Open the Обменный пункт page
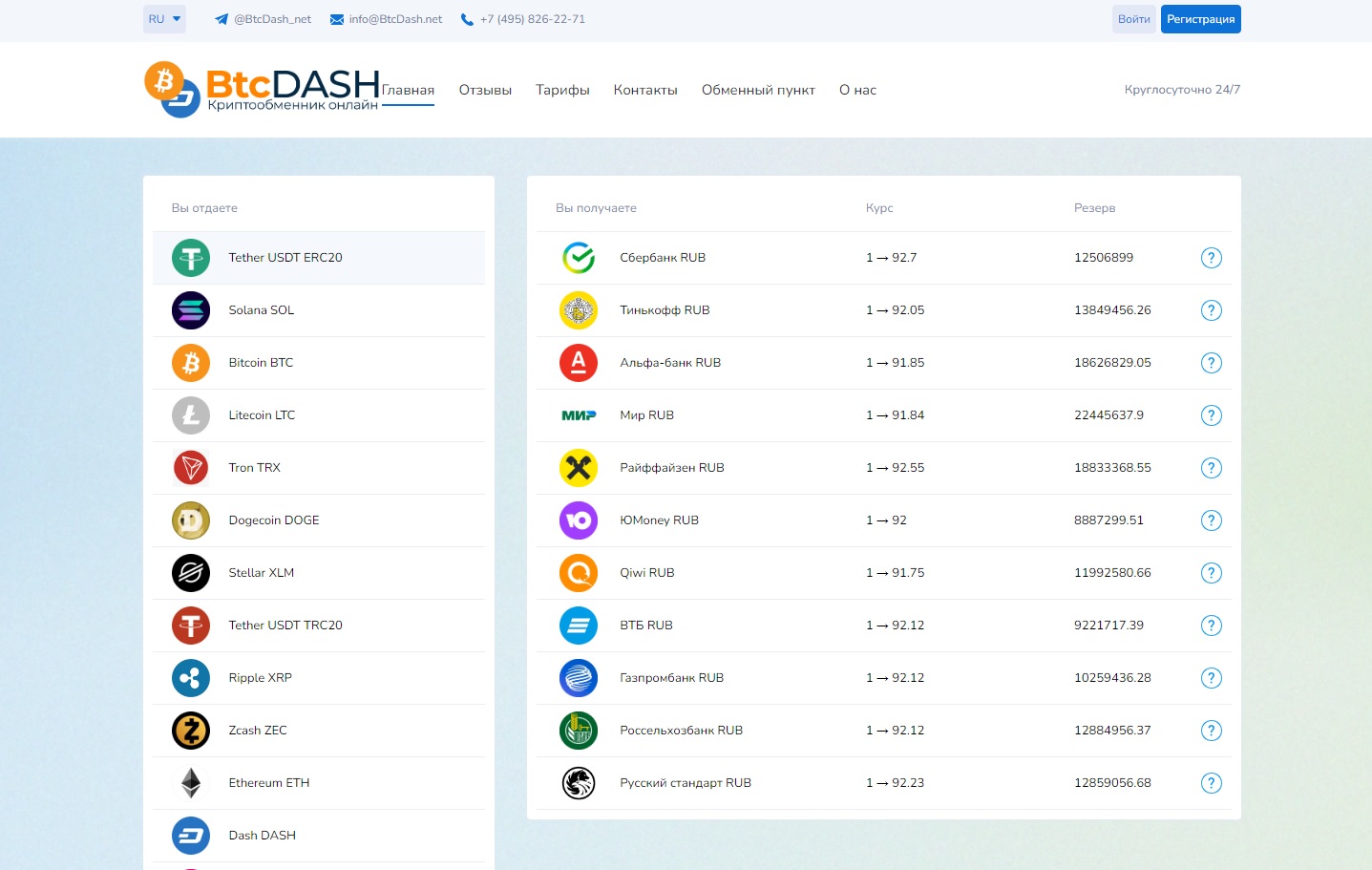This screenshot has width=1372, height=870. (758, 90)
